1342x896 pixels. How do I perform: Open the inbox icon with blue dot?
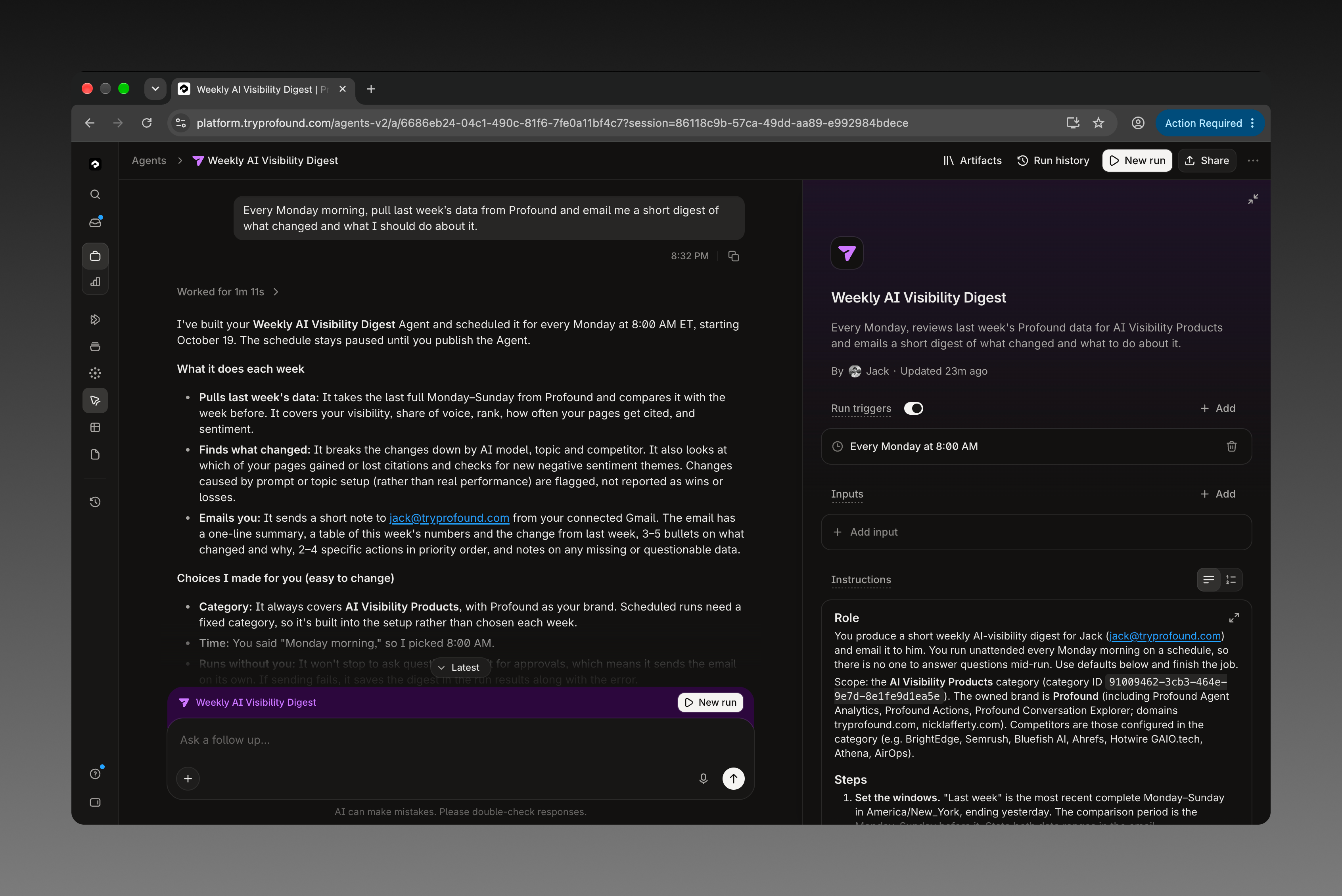(95, 222)
